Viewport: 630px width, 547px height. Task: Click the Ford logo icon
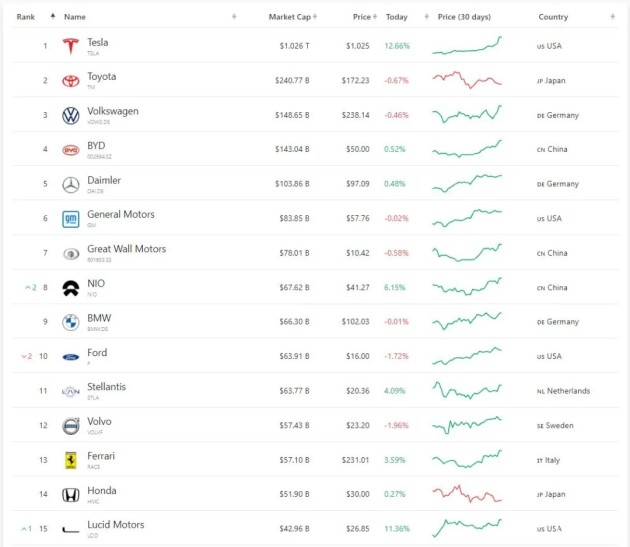pyautogui.click(x=70, y=356)
